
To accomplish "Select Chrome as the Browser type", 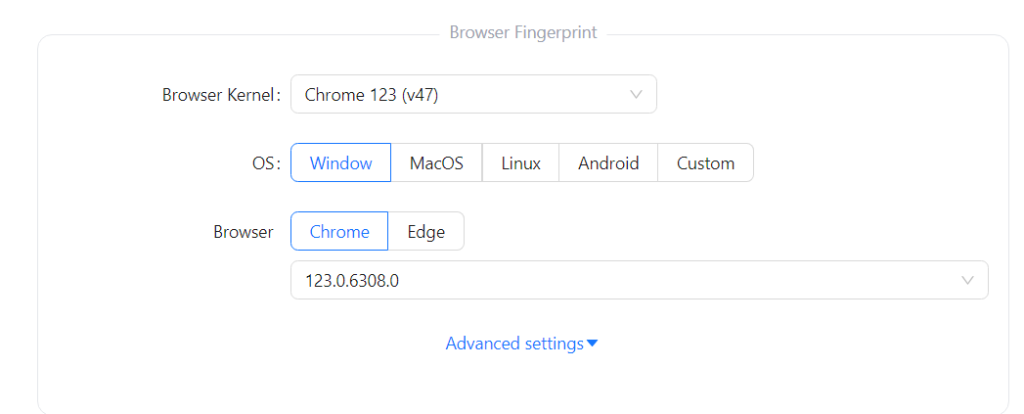I will click(x=339, y=232).
